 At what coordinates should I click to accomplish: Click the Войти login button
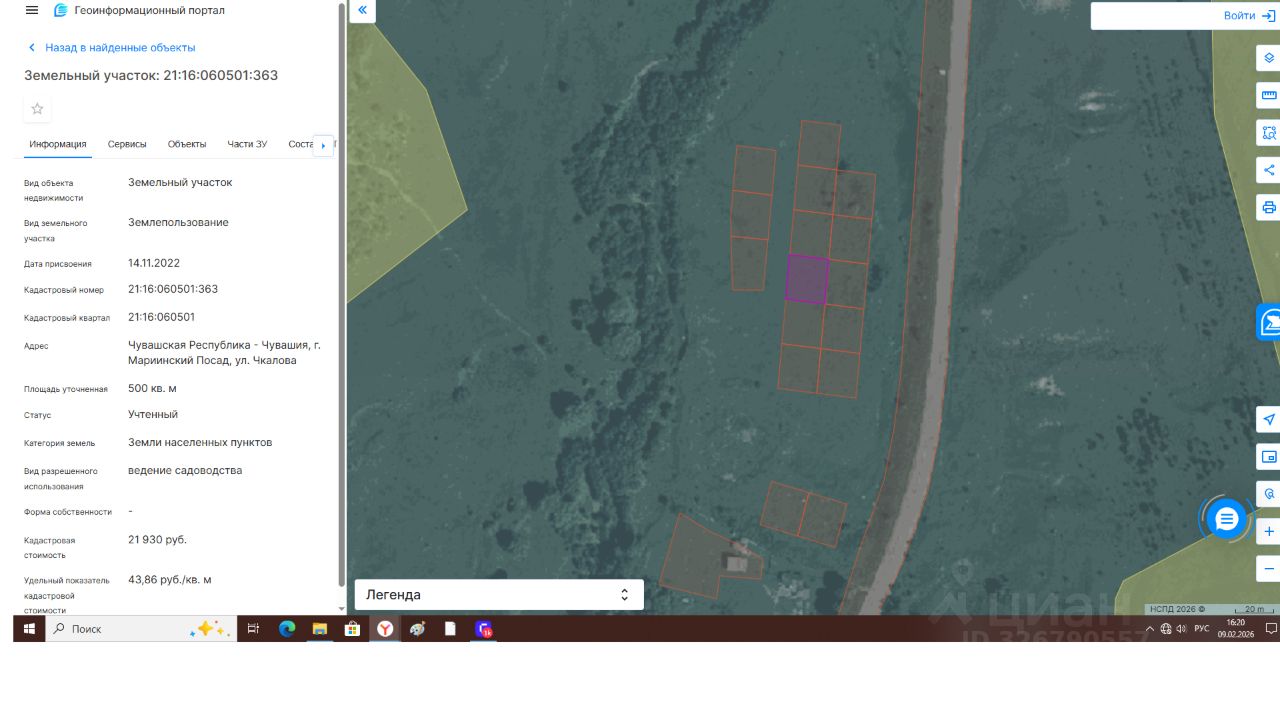(x=1250, y=16)
